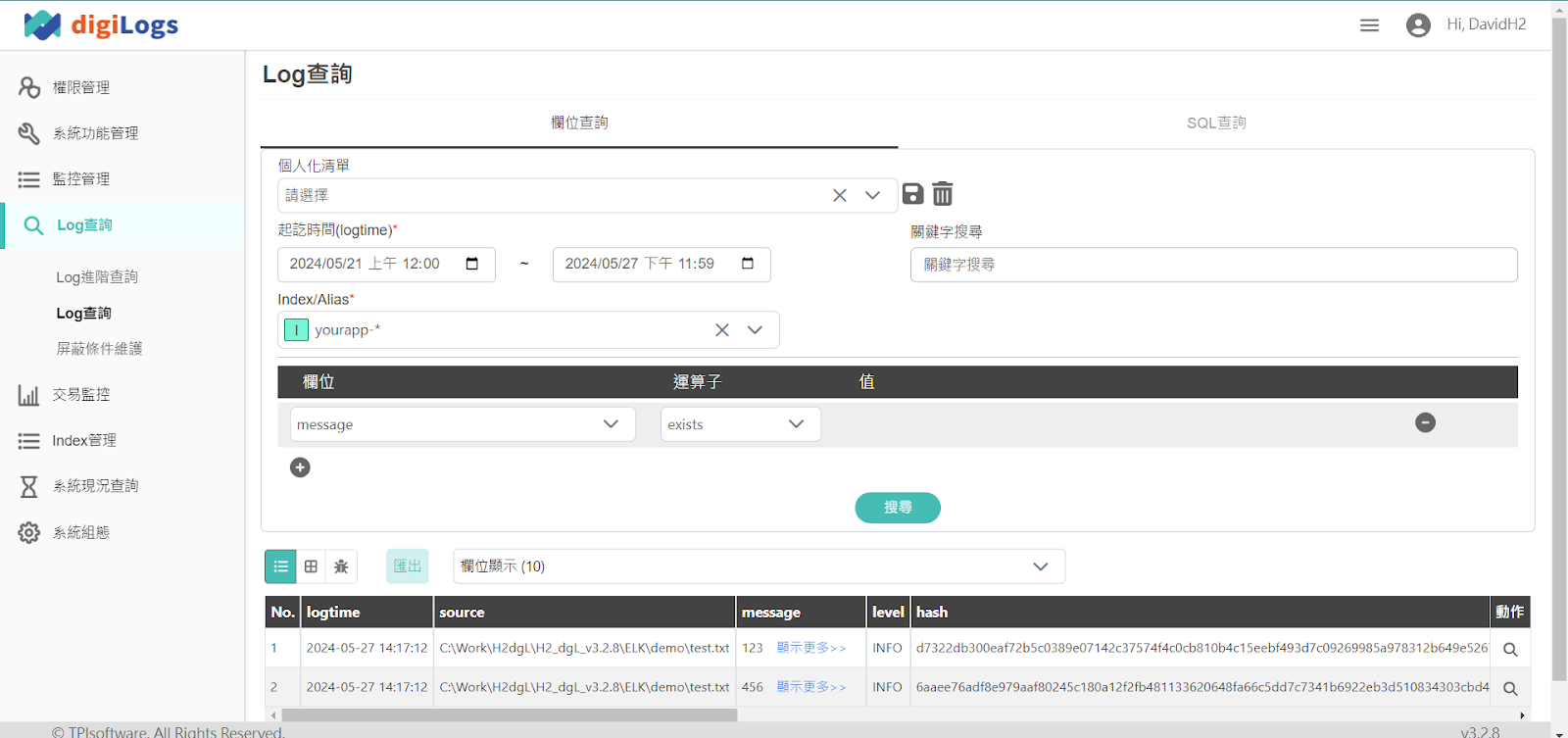Click 顯示更多>> in row 1
Screen dimensions: 1568x738
pos(811,648)
